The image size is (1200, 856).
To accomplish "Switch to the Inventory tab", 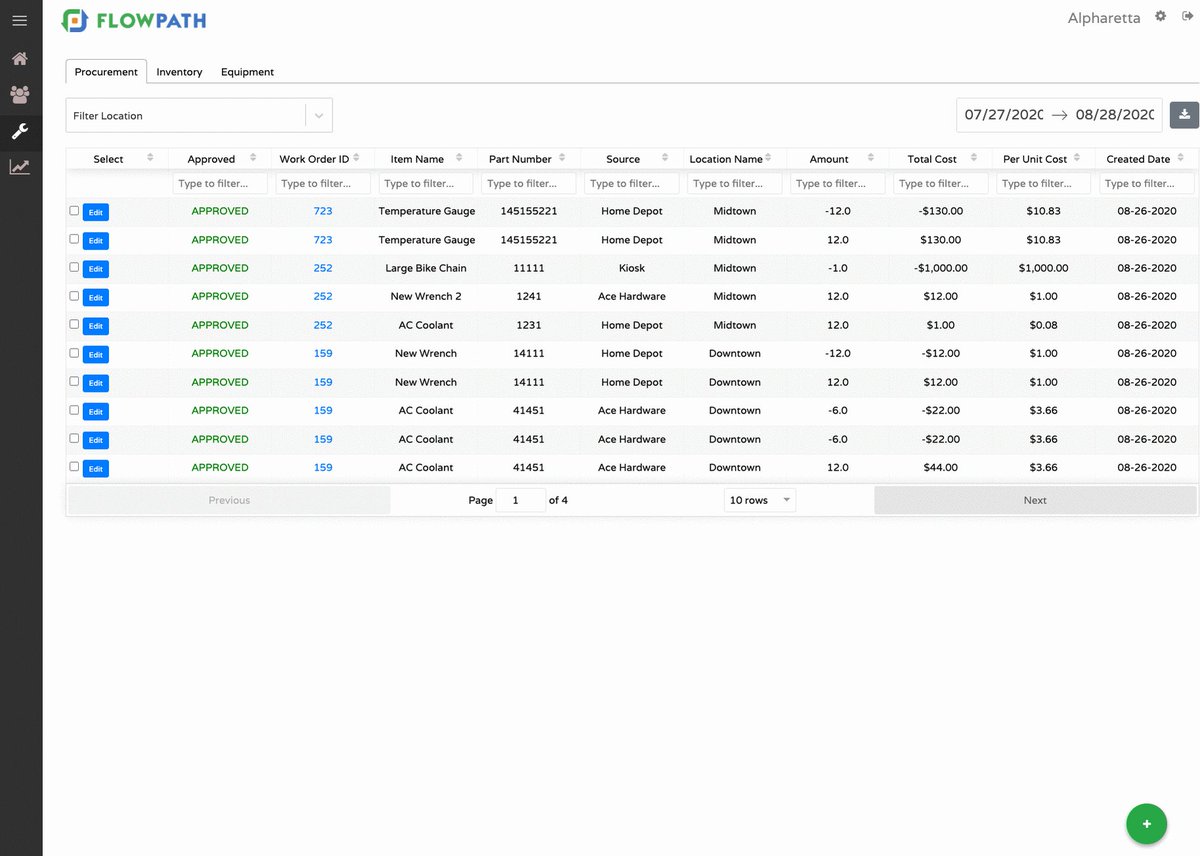I will [179, 72].
